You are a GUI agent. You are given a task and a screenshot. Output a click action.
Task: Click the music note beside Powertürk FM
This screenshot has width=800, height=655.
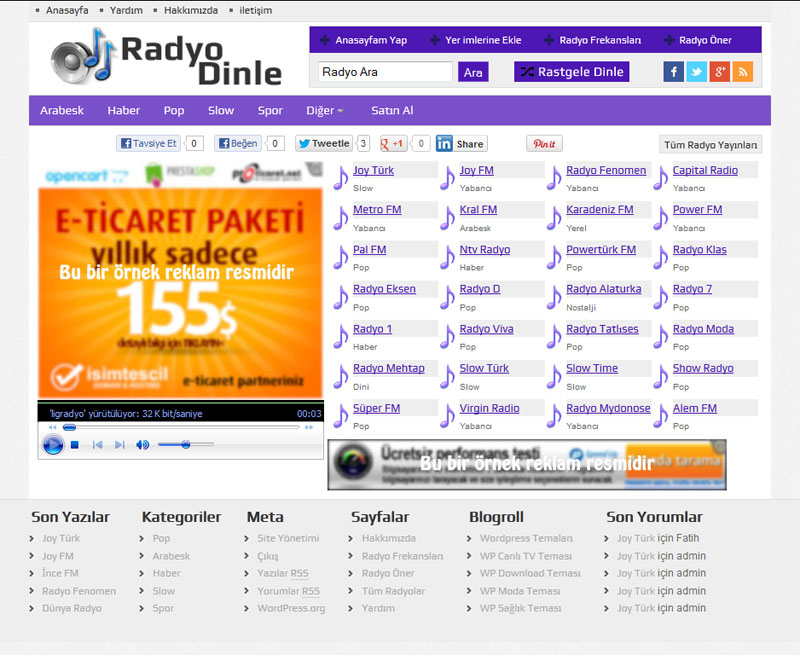click(554, 257)
